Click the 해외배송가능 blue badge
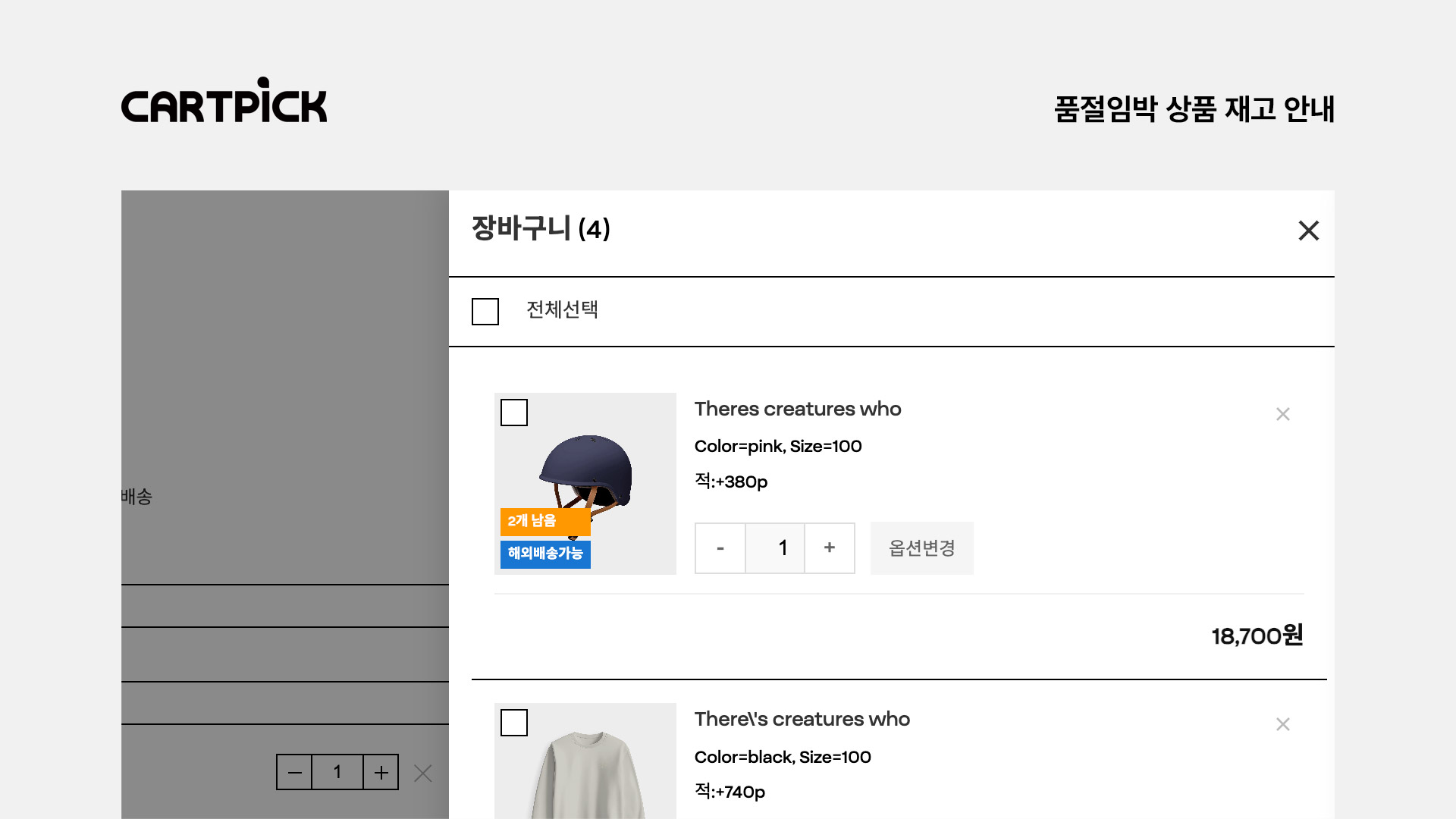Screen dimensions: 1456x819 544,554
